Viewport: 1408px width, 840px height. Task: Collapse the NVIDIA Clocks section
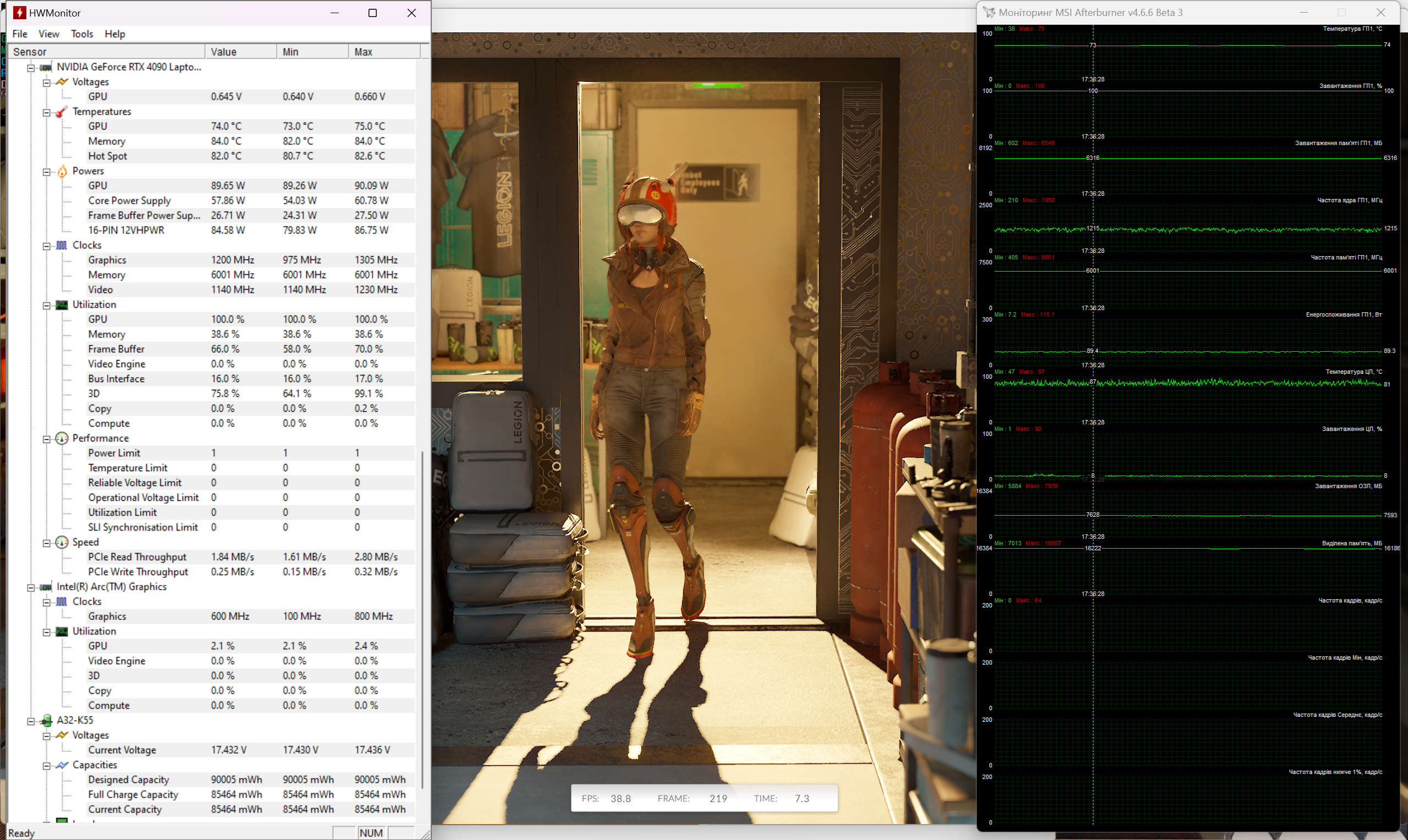coord(47,246)
